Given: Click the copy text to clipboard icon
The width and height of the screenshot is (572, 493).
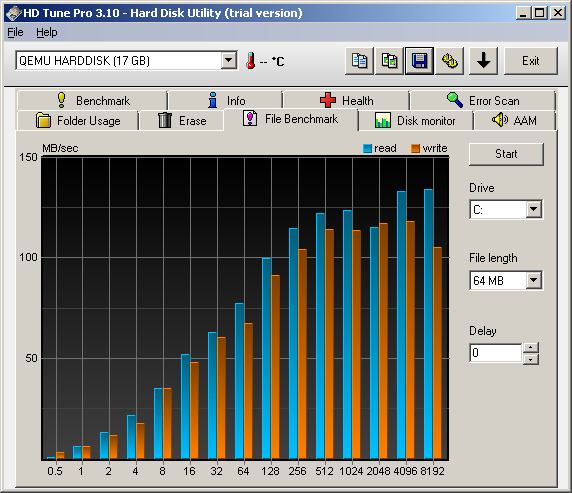Looking at the screenshot, I should click(359, 61).
